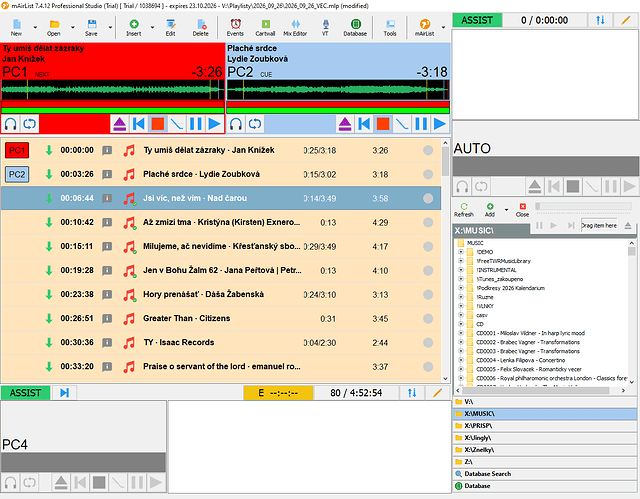Fade out player PC1
The height and width of the screenshot is (499, 640).
click(x=176, y=124)
